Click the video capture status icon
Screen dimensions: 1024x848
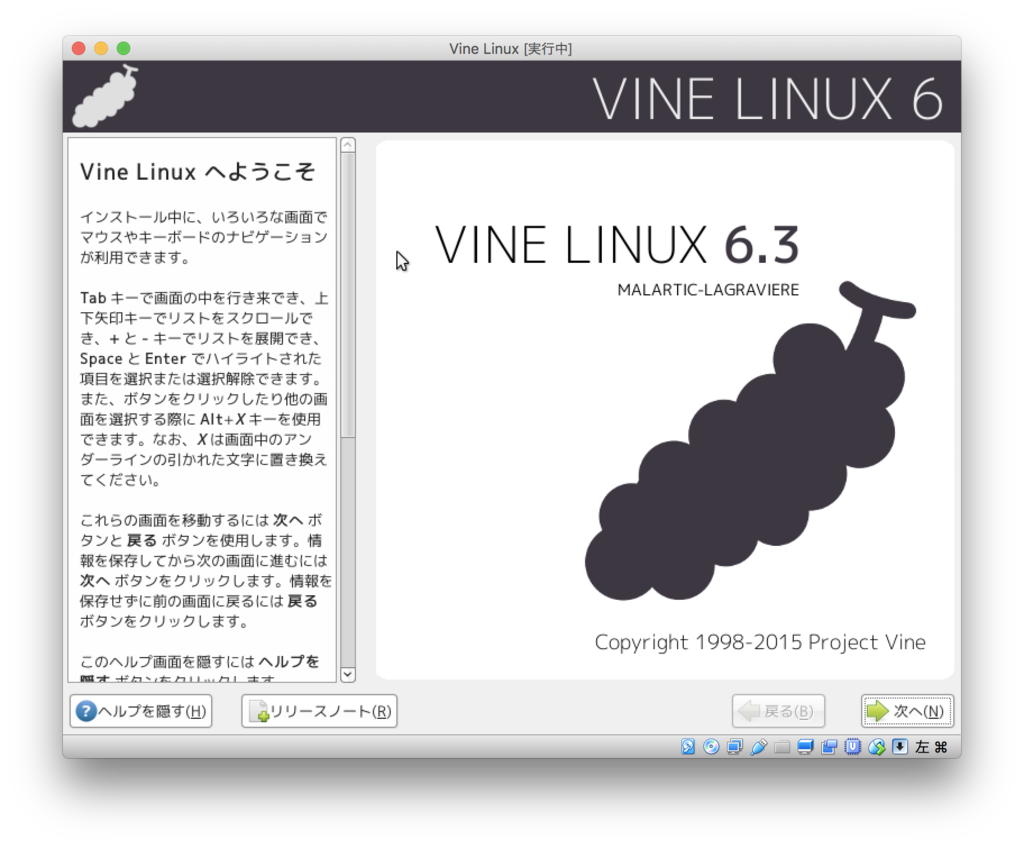829,747
